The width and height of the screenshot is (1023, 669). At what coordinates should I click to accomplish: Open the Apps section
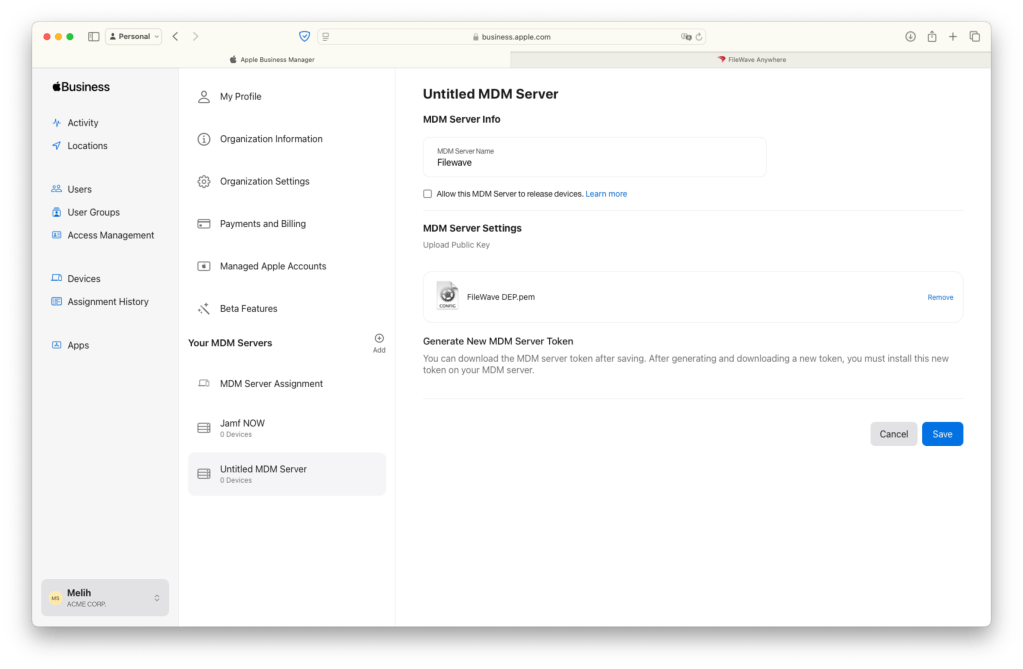point(78,345)
